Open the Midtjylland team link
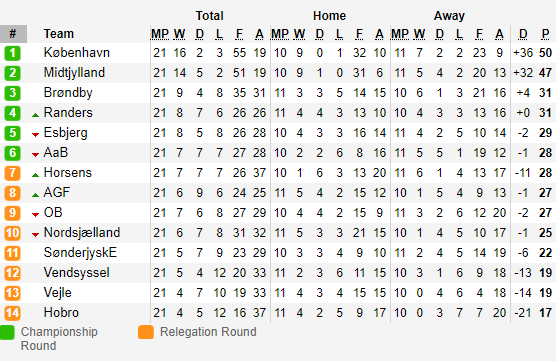 coord(74,73)
